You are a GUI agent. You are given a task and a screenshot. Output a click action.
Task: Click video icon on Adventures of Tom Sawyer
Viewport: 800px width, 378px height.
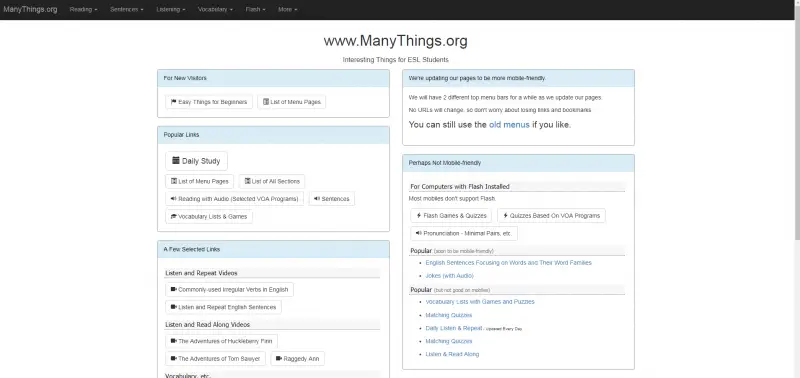coord(173,359)
